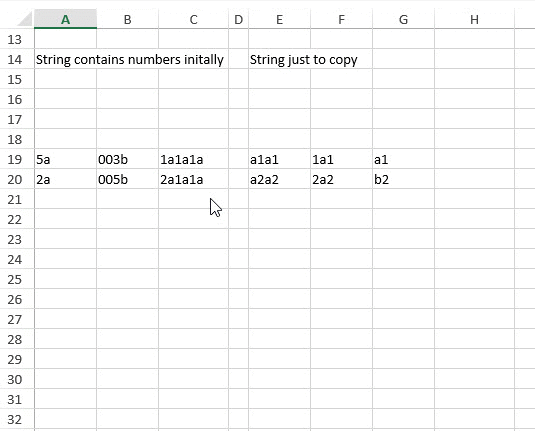The height and width of the screenshot is (431, 535).
Task: Select cell with value 1a1a1a
Action: click(193, 159)
